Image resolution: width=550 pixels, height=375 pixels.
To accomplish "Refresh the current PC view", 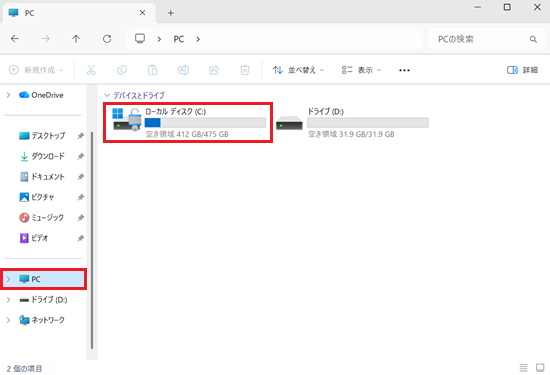I will pos(107,39).
